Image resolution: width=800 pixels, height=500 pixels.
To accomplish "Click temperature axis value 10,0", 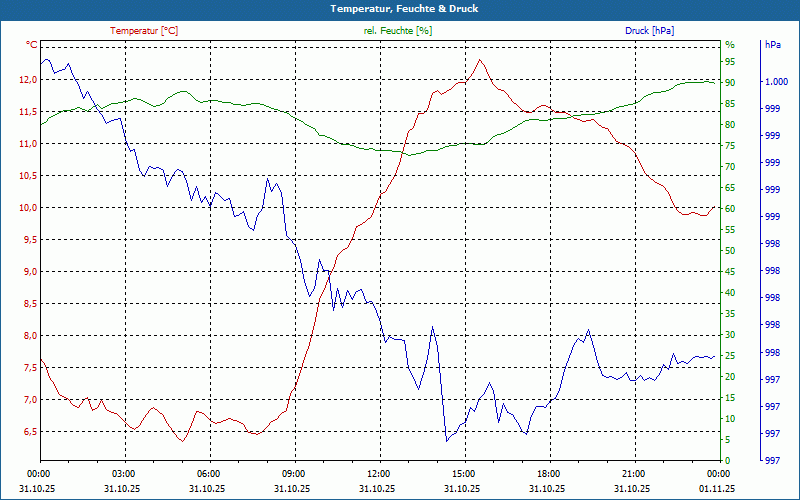I will pos(29,208).
